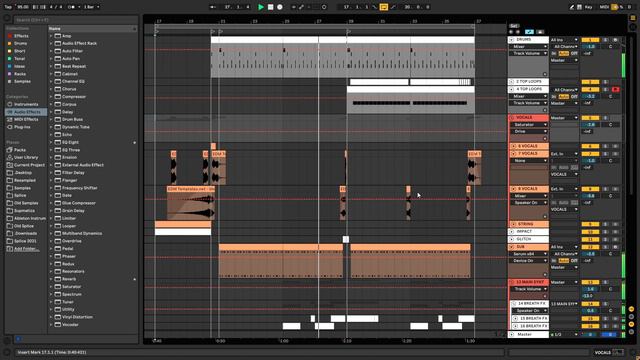640x360 pixels.
Task: Arm the Arrangement Record button
Action: tap(280, 7)
